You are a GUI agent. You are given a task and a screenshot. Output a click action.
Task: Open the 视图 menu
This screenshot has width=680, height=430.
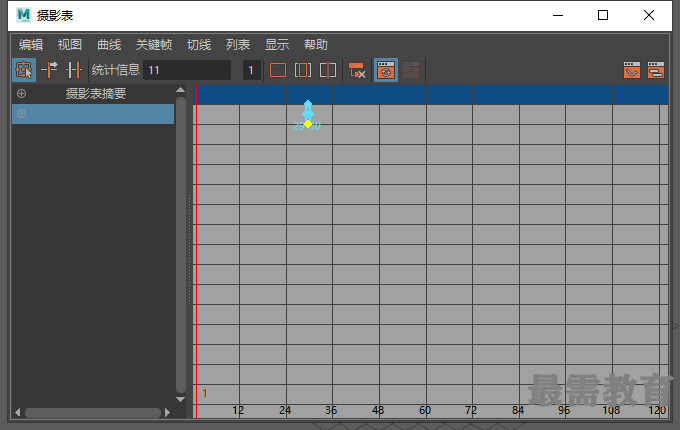point(70,45)
